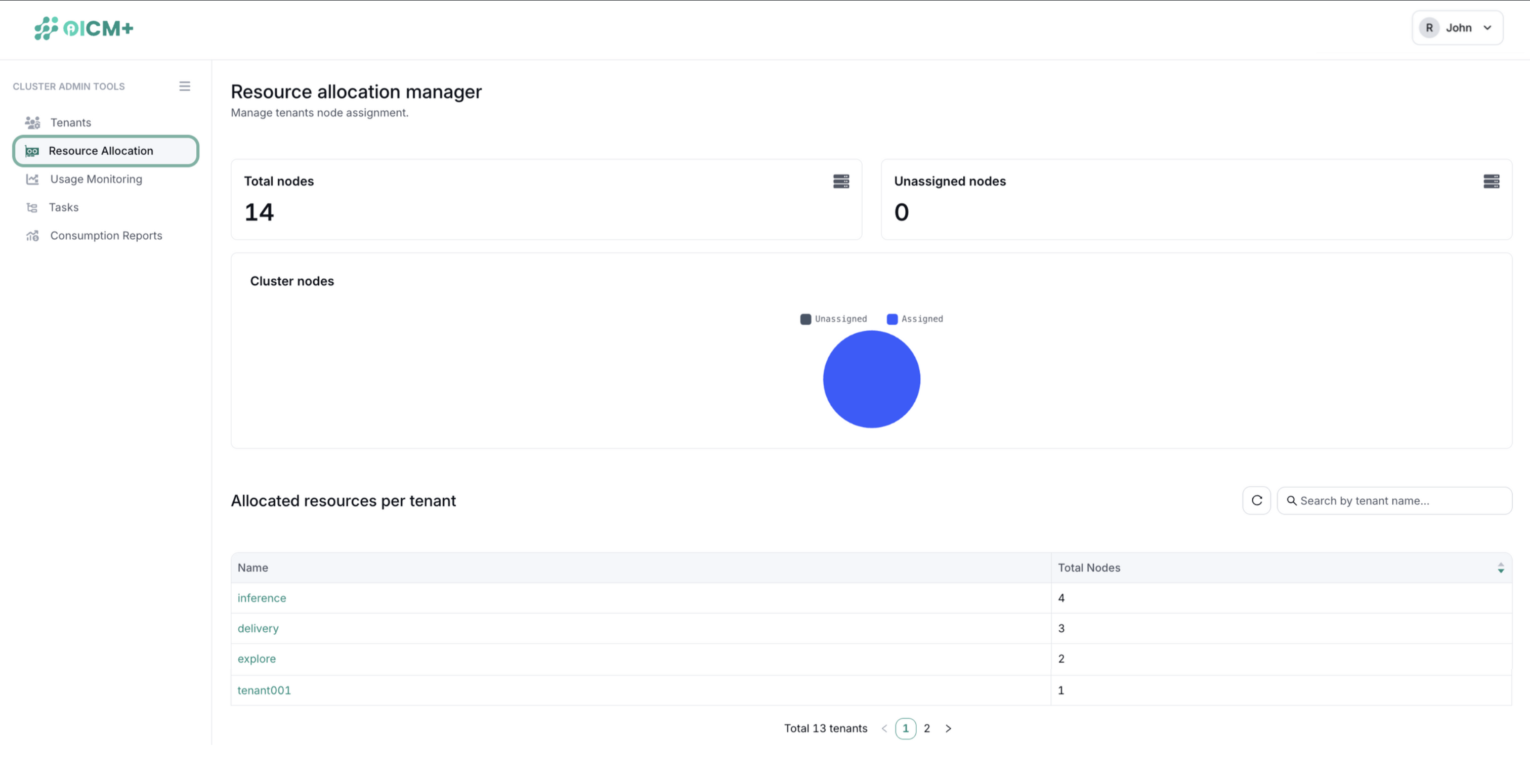Click the server icon on Total nodes card
This screenshot has width=1530, height=784.
pos(841,181)
